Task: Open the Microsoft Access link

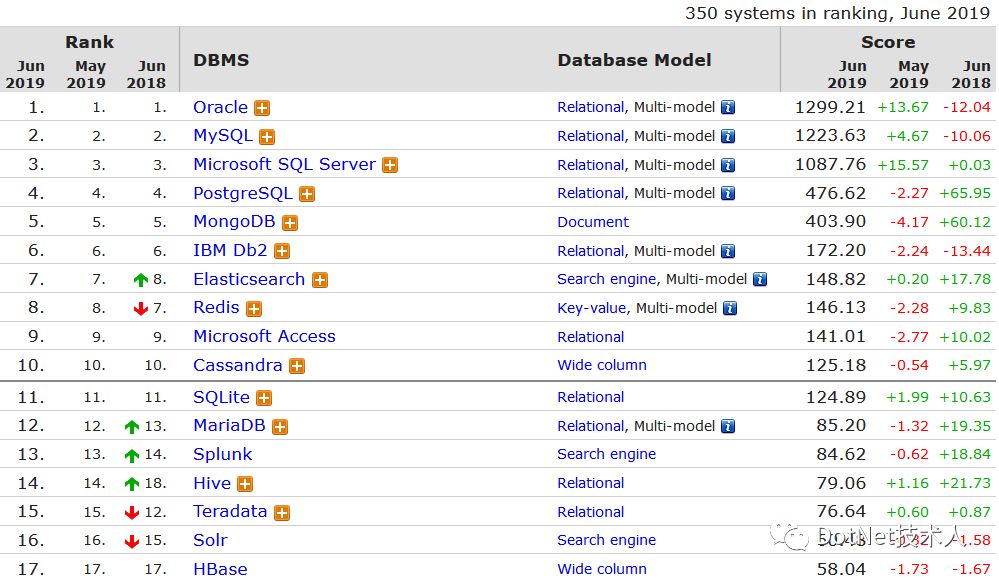Action: point(264,337)
